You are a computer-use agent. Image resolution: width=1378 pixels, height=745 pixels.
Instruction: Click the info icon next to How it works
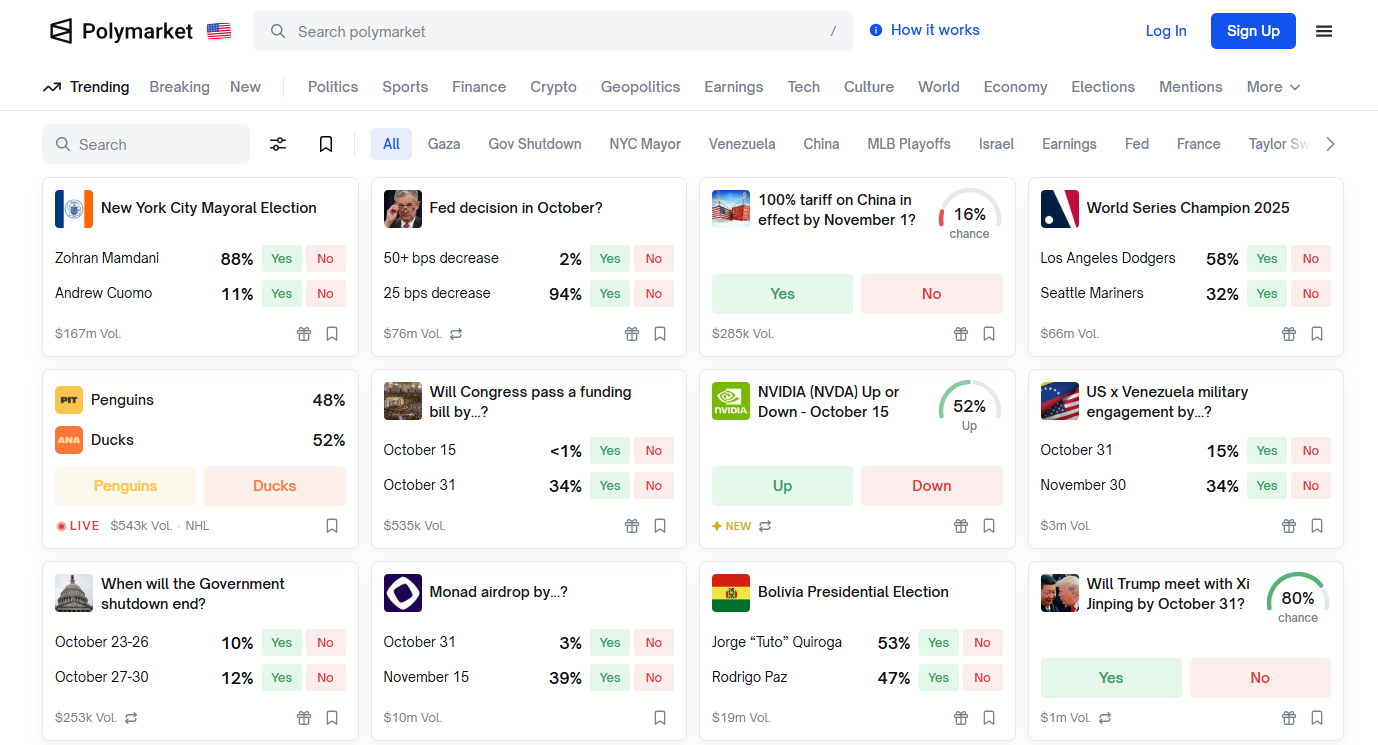(x=876, y=30)
